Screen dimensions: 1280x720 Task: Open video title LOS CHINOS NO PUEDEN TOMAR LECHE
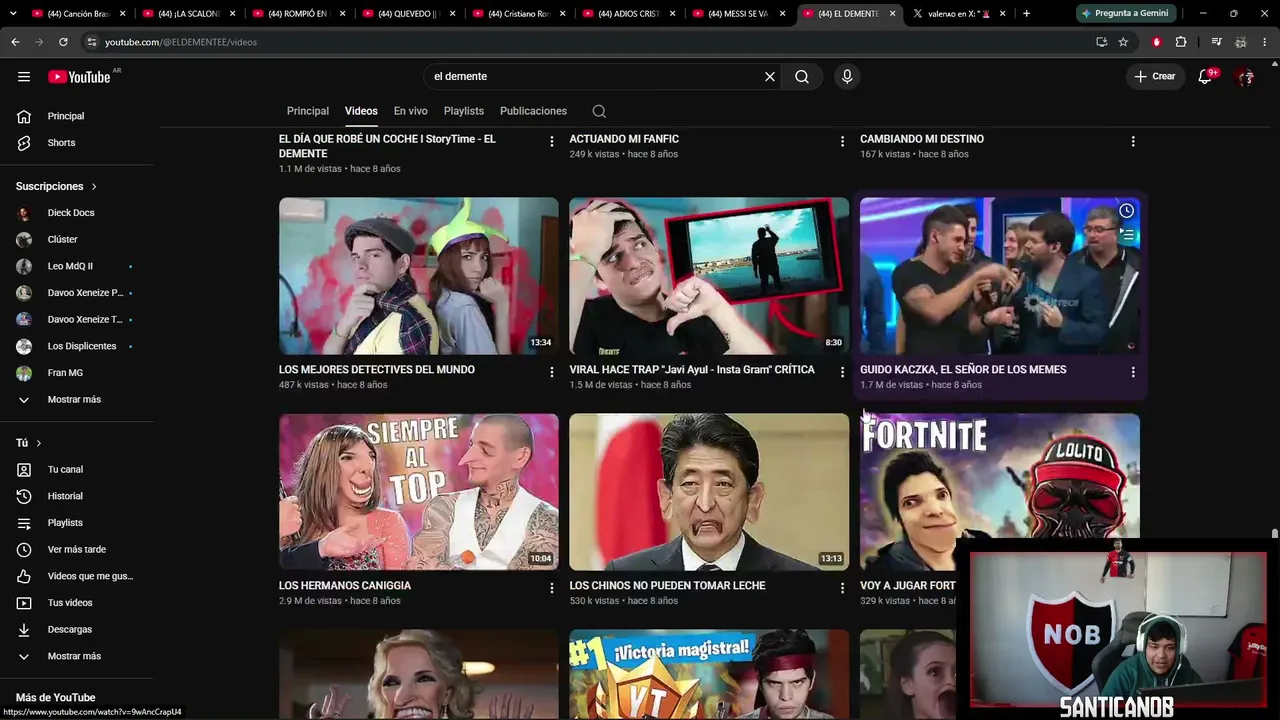pos(667,586)
